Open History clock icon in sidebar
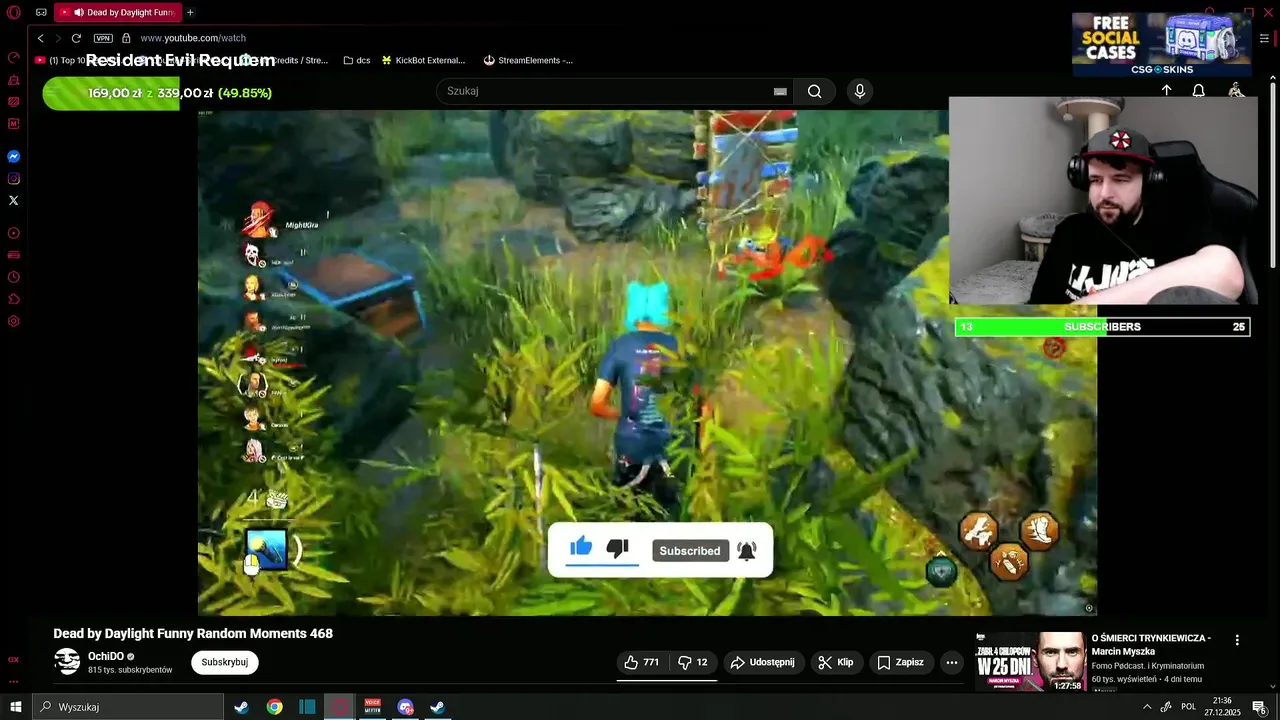The height and width of the screenshot is (720, 1280). pos(13,277)
